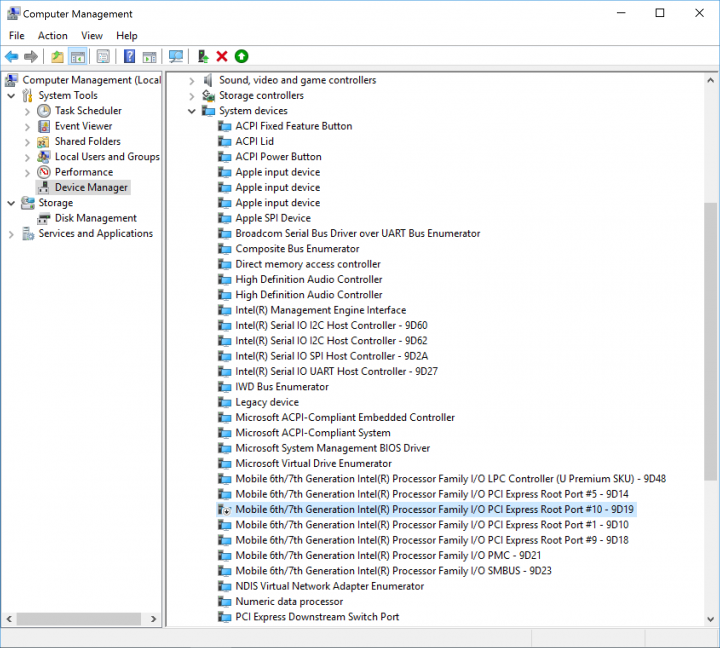Click the Back arrow toolbar icon
This screenshot has height=648, width=720.
tap(11, 56)
